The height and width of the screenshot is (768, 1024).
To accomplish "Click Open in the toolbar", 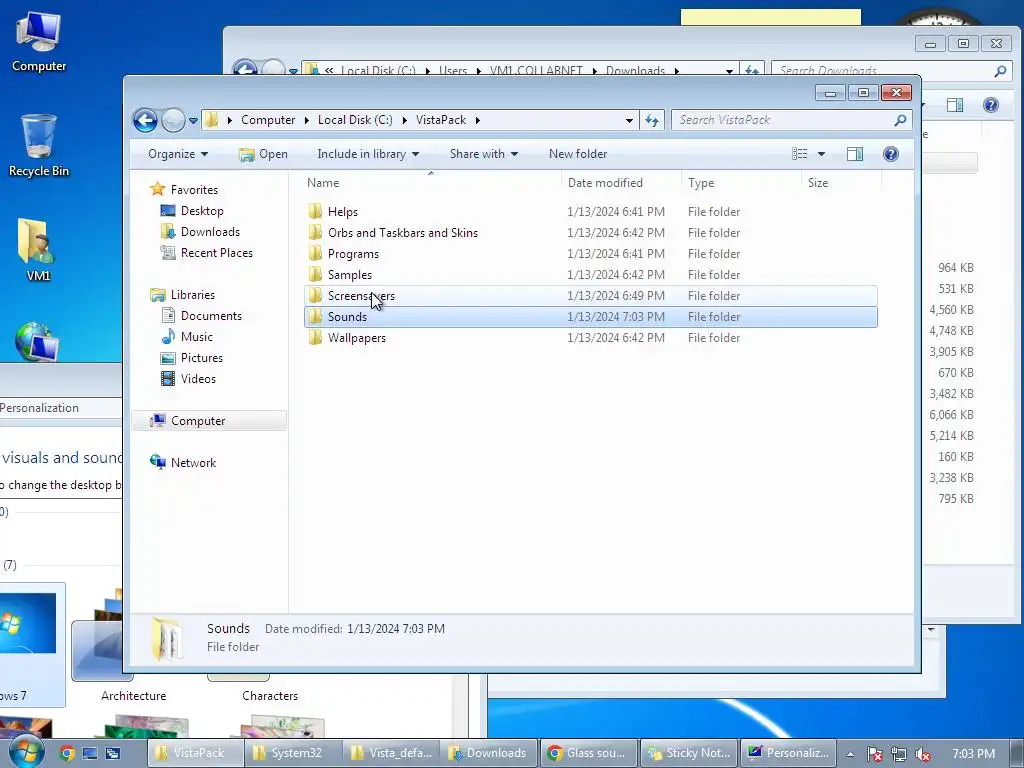I will point(263,154).
